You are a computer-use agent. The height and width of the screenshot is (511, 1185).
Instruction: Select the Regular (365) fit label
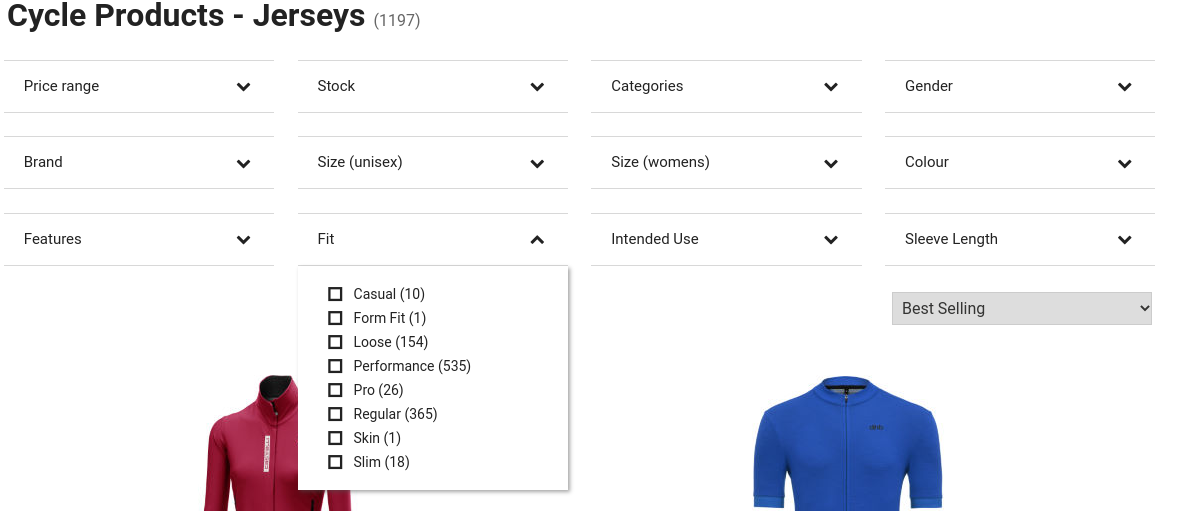(x=395, y=414)
